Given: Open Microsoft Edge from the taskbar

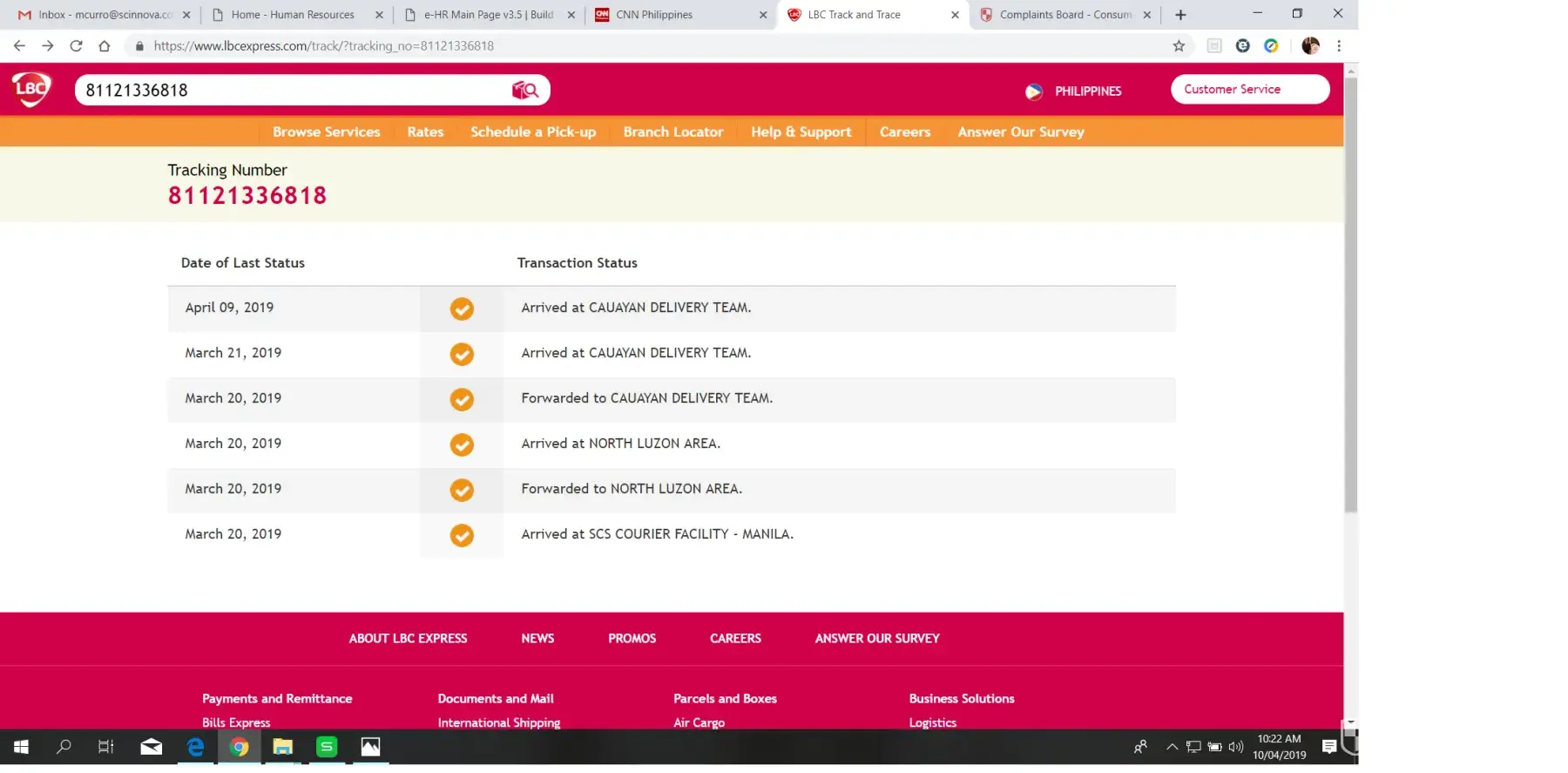Looking at the screenshot, I should pos(195,747).
